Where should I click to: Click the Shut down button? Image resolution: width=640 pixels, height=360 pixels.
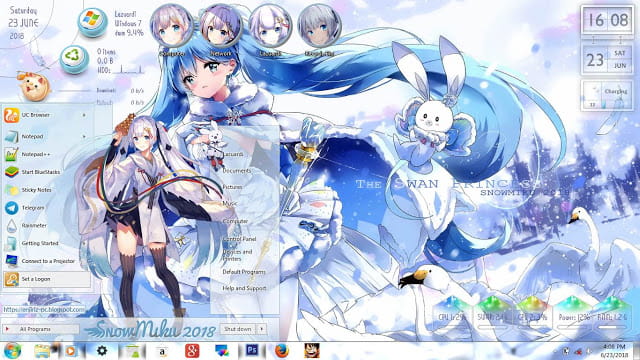tap(238, 329)
